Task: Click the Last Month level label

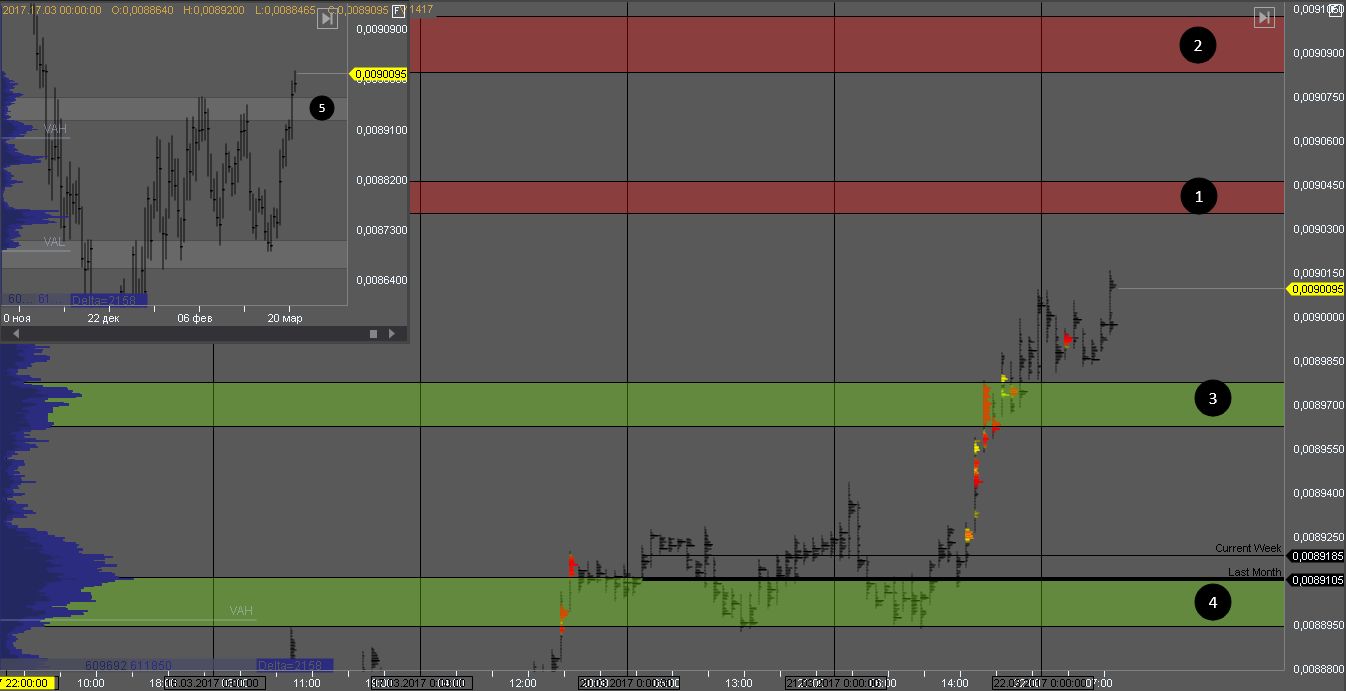Action: [1254, 572]
